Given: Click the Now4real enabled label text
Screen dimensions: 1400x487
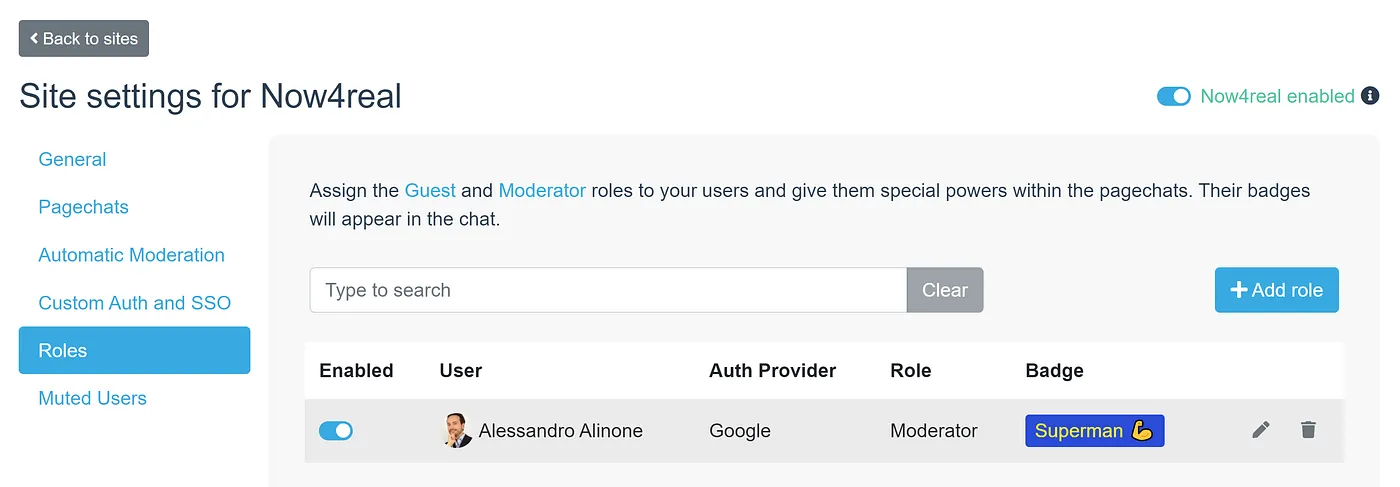Looking at the screenshot, I should coord(1277,96).
